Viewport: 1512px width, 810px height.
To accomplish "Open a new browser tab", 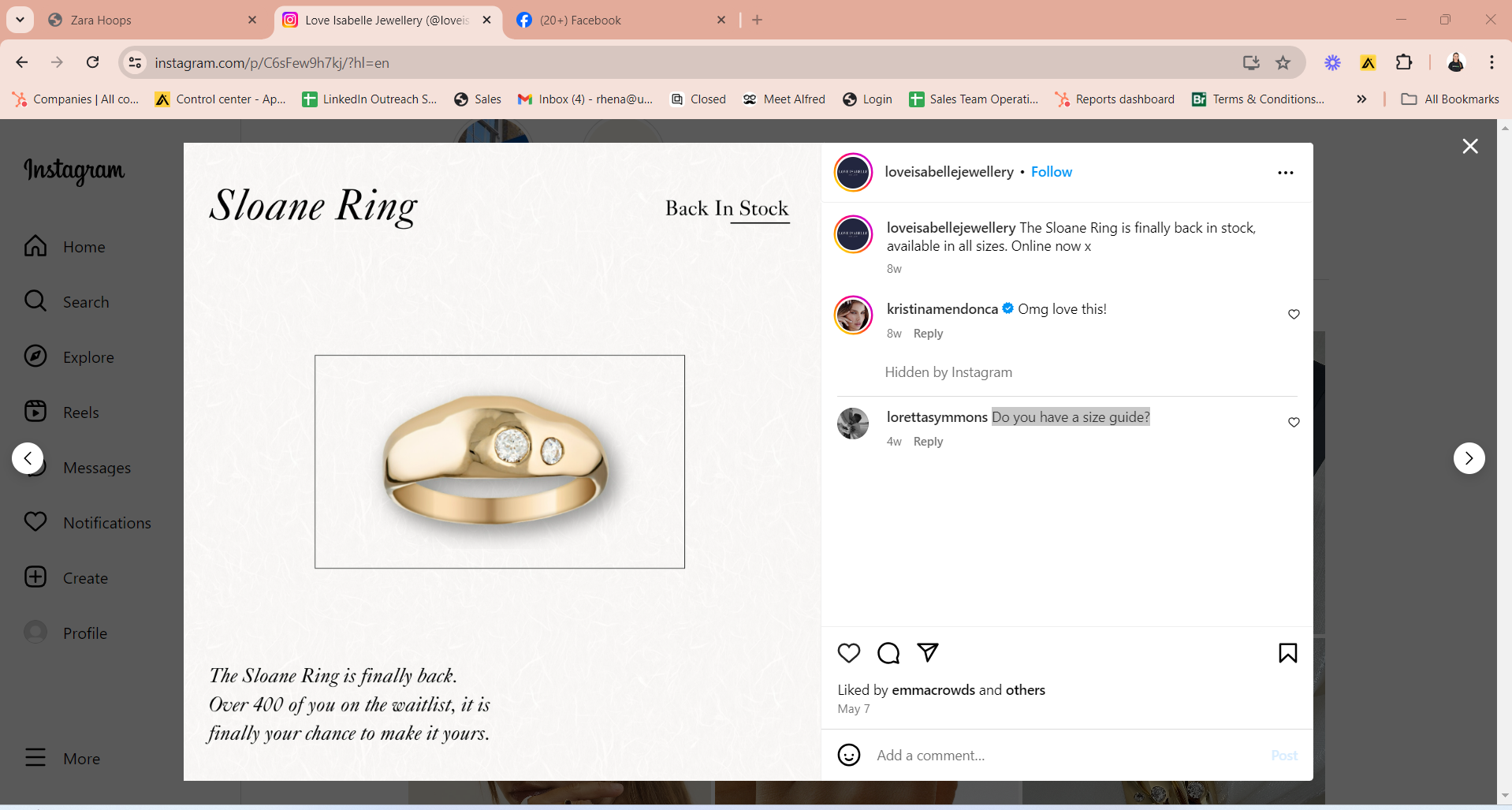I will (757, 20).
